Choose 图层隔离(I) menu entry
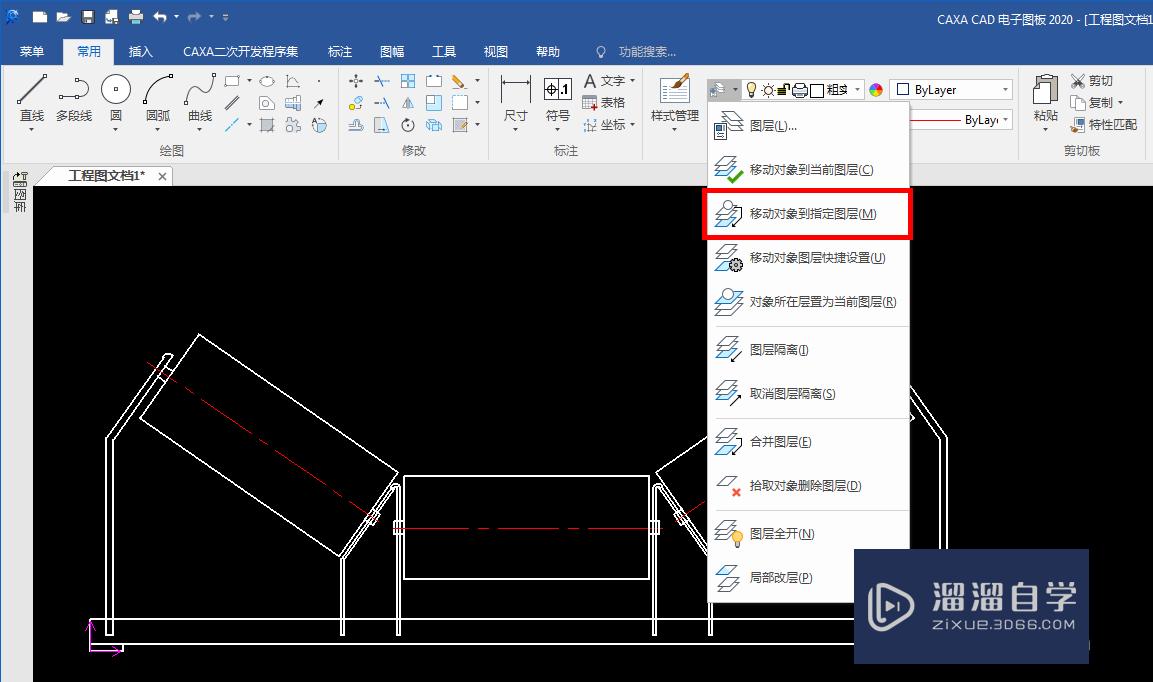 807,350
